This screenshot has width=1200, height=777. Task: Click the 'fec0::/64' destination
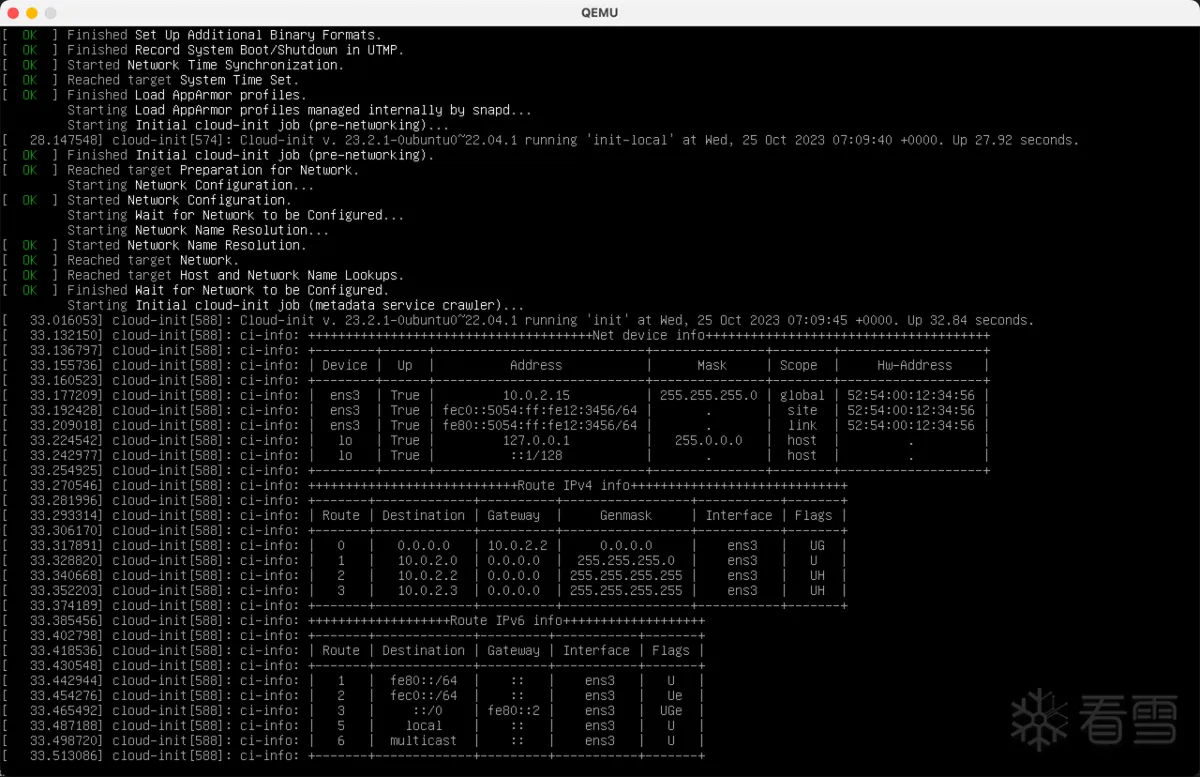tap(424, 695)
